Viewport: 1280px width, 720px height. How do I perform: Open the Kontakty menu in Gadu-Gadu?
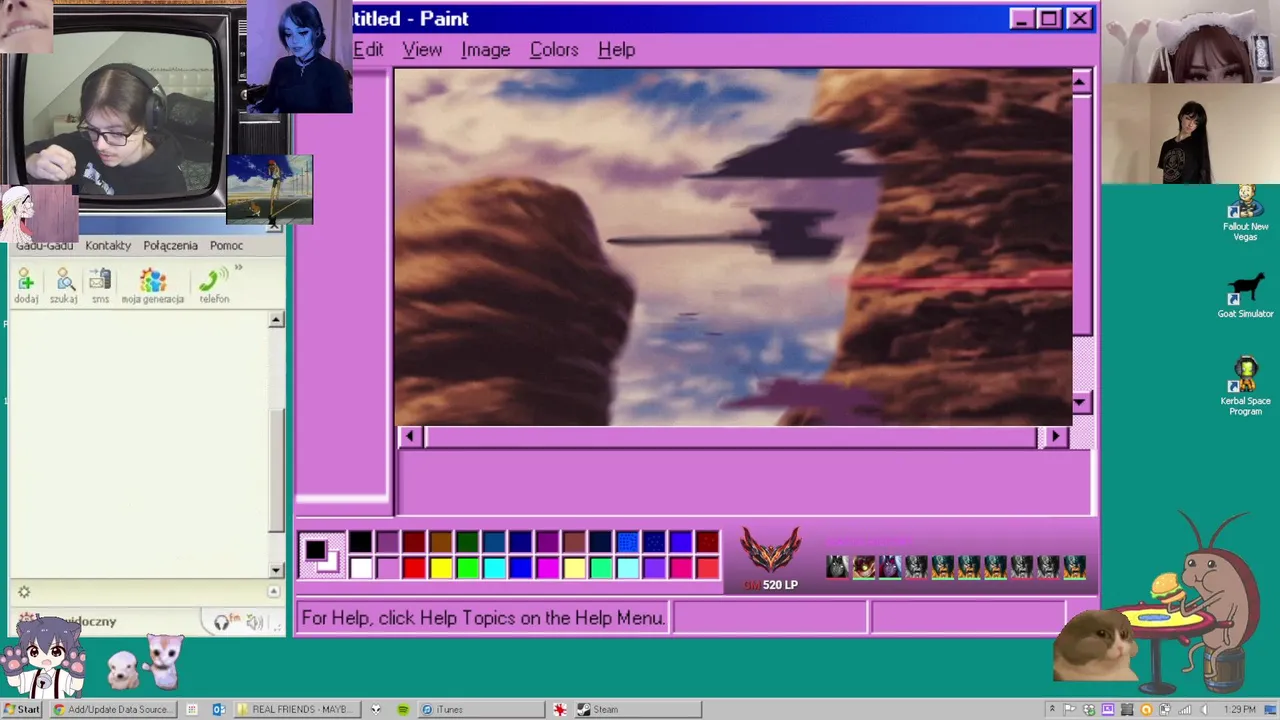(x=108, y=245)
